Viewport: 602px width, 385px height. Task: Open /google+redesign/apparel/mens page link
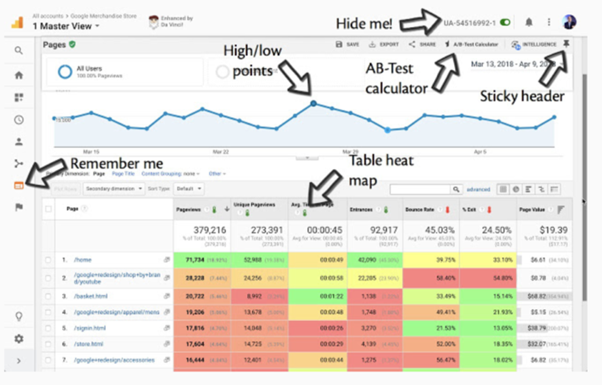pyautogui.click(x=117, y=312)
